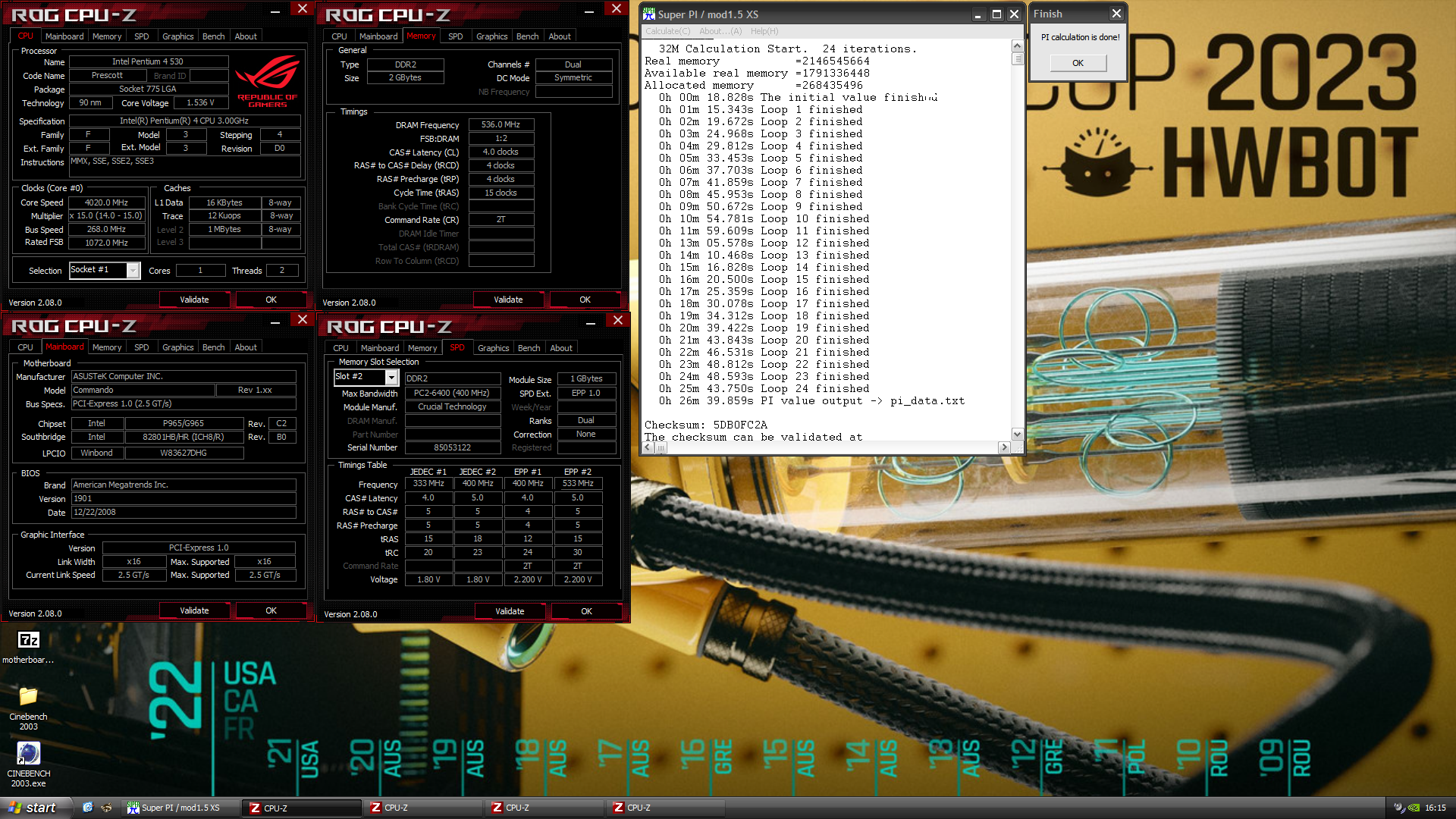Viewport: 1456px width, 819px height.
Task: Click OK in CPU-Z SPD slot window
Action: (x=586, y=611)
